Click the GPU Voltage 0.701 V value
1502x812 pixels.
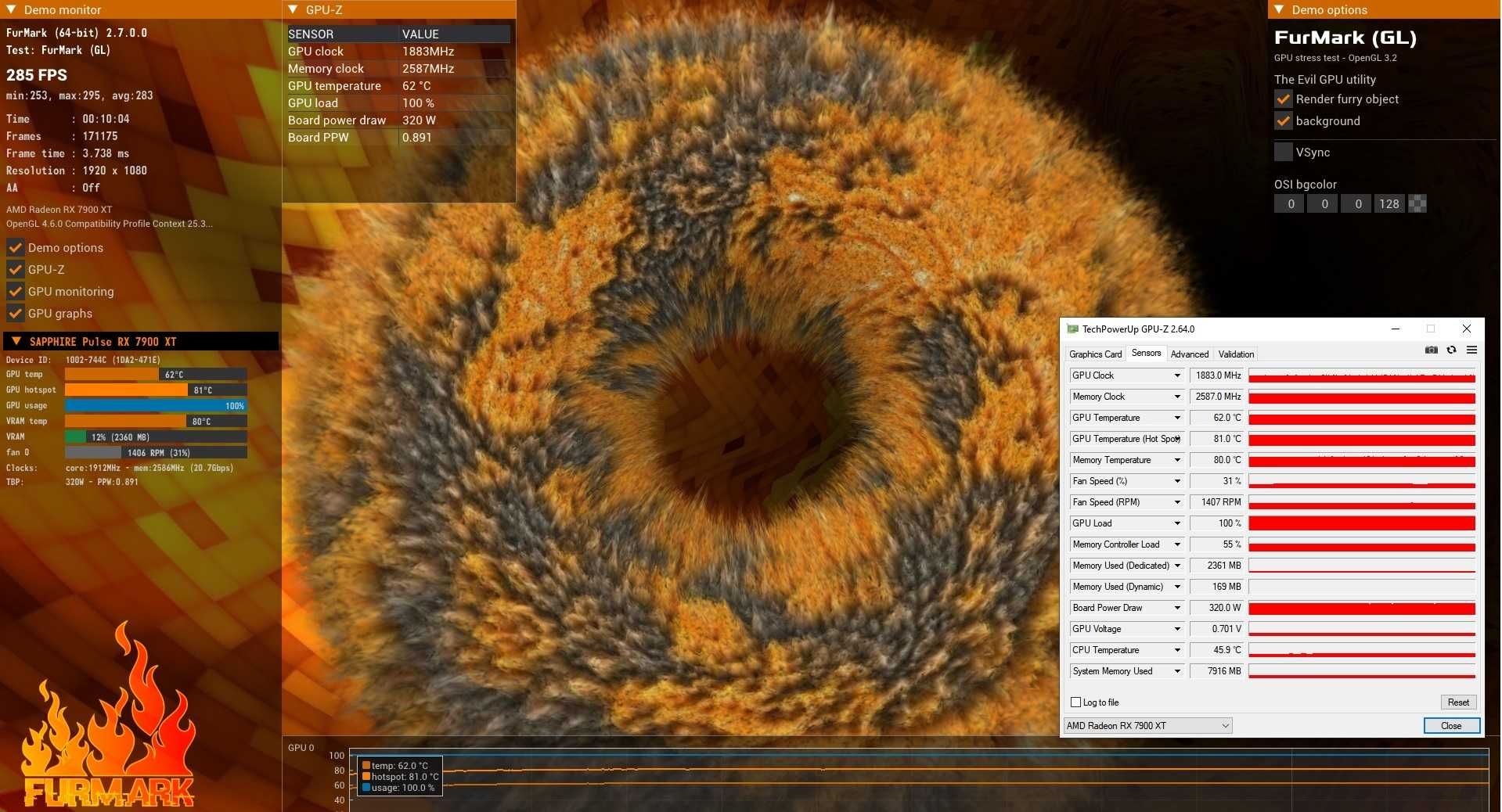(x=1216, y=629)
